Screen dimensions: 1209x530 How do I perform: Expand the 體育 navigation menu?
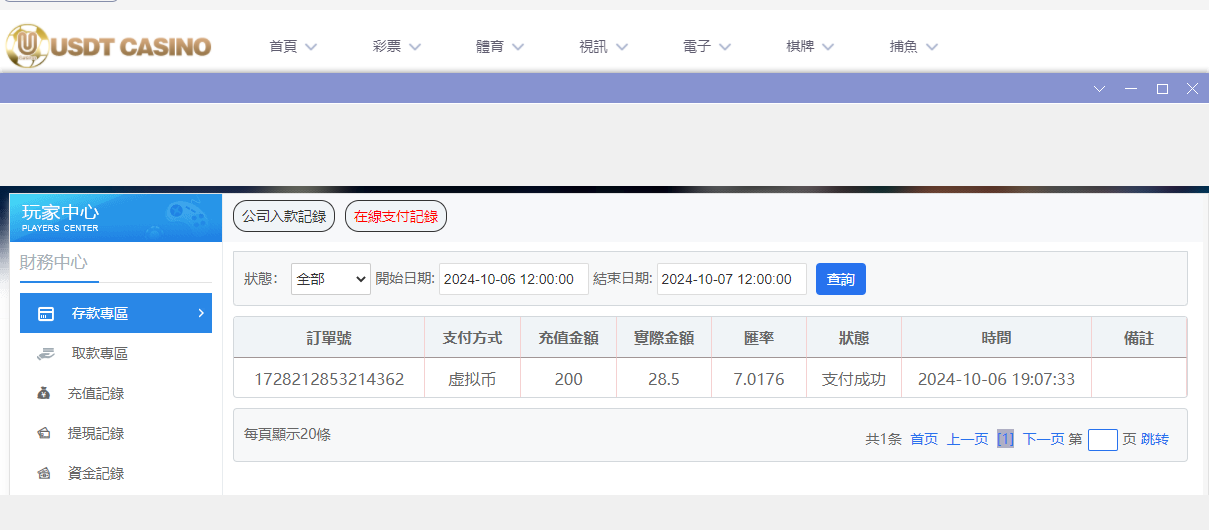coord(500,46)
